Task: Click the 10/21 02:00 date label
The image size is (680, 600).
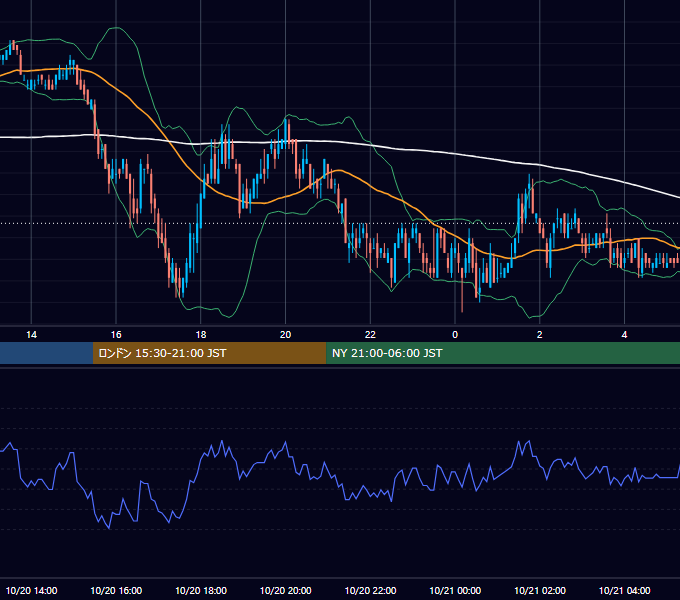Action: tap(539, 590)
